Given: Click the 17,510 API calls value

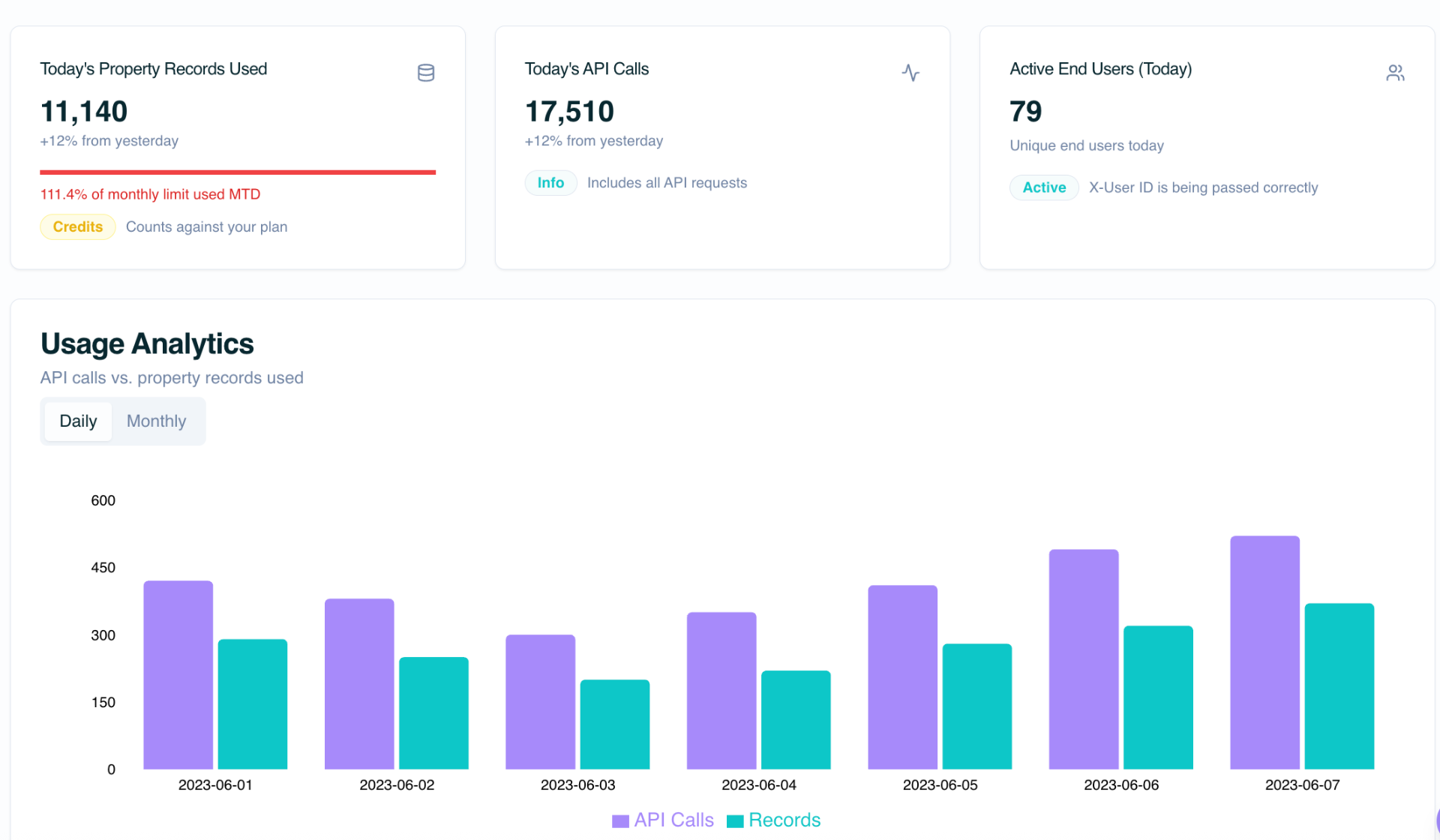Looking at the screenshot, I should point(570,112).
